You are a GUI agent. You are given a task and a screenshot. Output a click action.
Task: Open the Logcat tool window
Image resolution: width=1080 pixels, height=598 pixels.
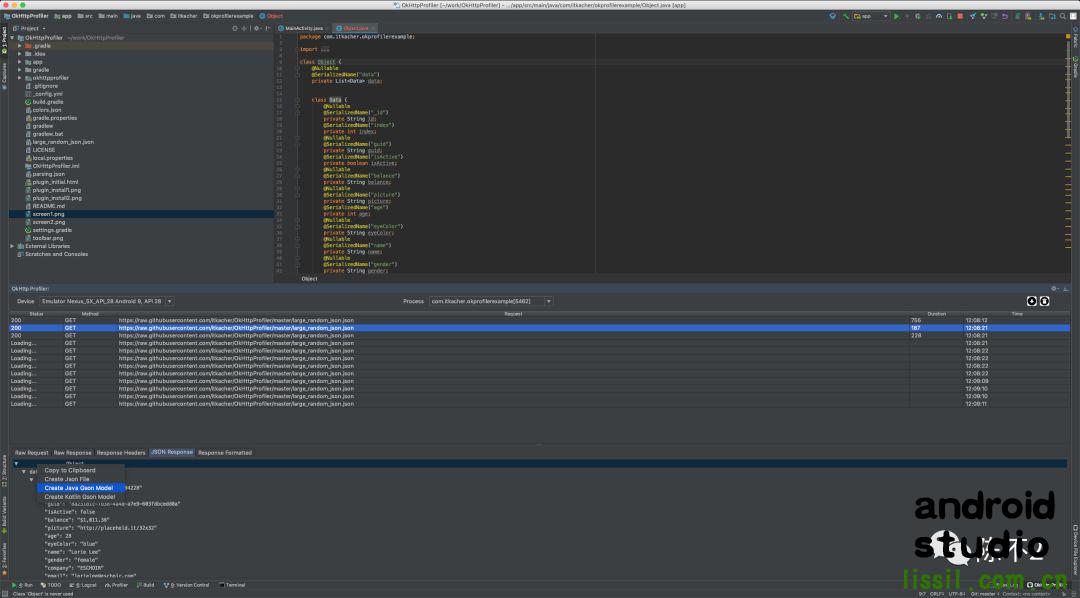point(83,585)
